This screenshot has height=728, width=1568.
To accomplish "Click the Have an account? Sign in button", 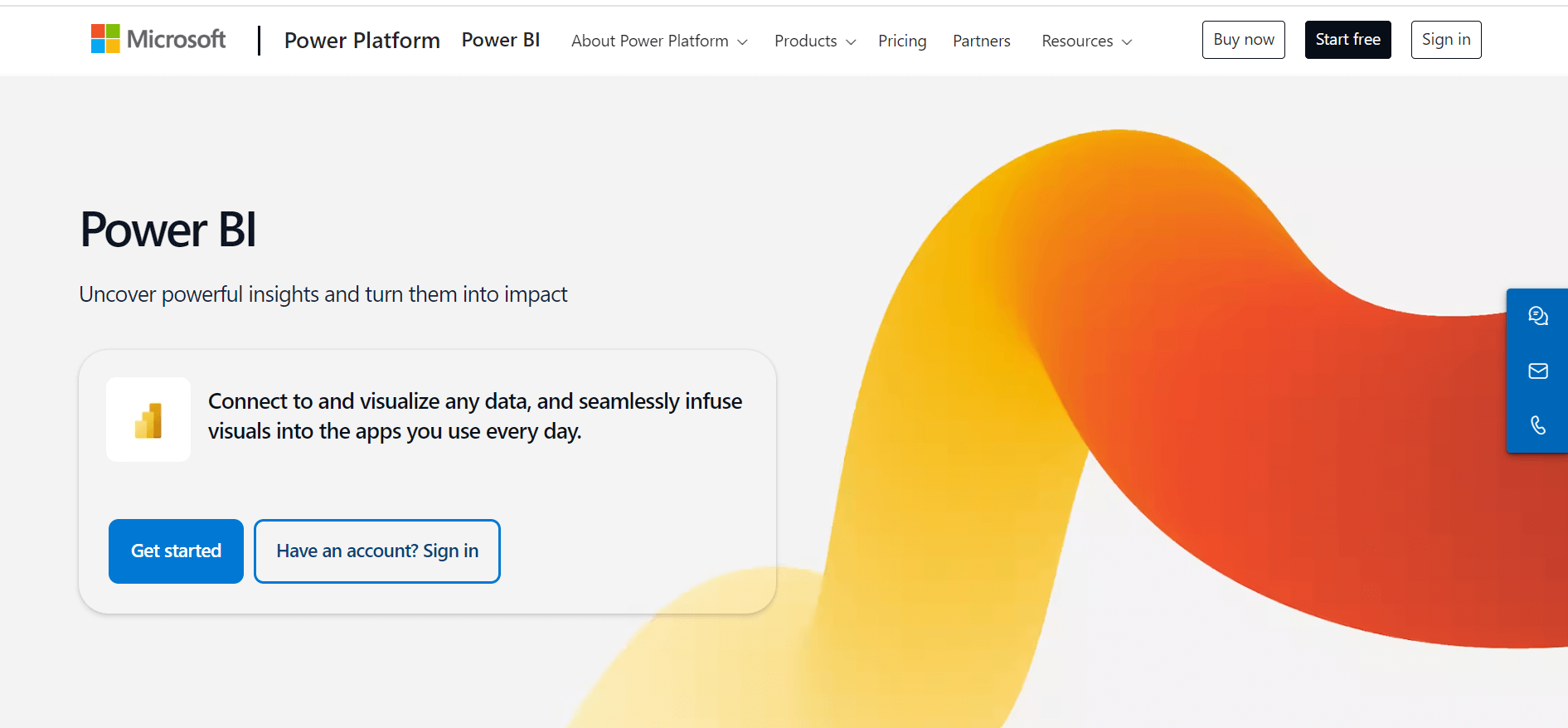I will point(376,551).
